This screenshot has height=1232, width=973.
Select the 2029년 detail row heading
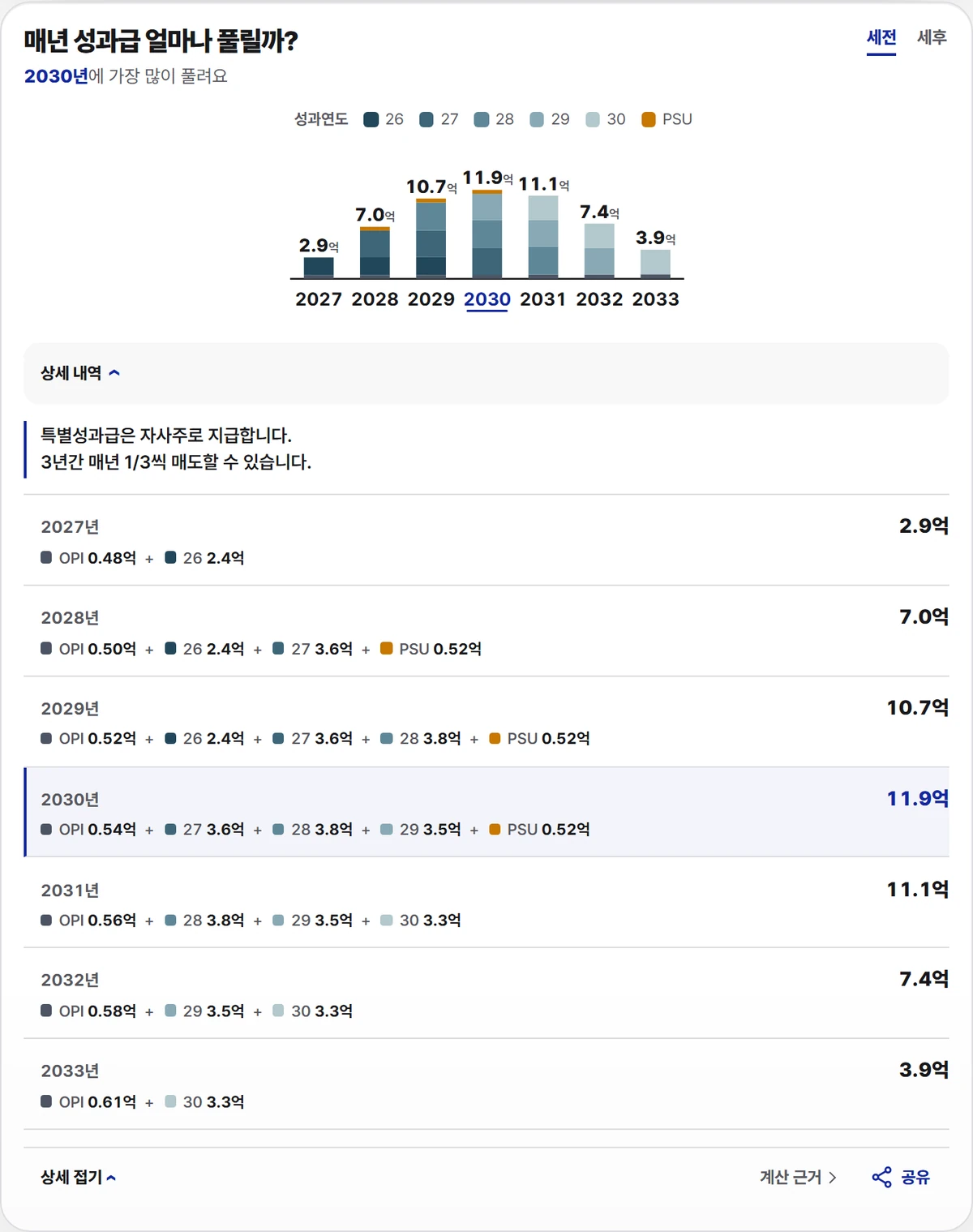coord(70,709)
